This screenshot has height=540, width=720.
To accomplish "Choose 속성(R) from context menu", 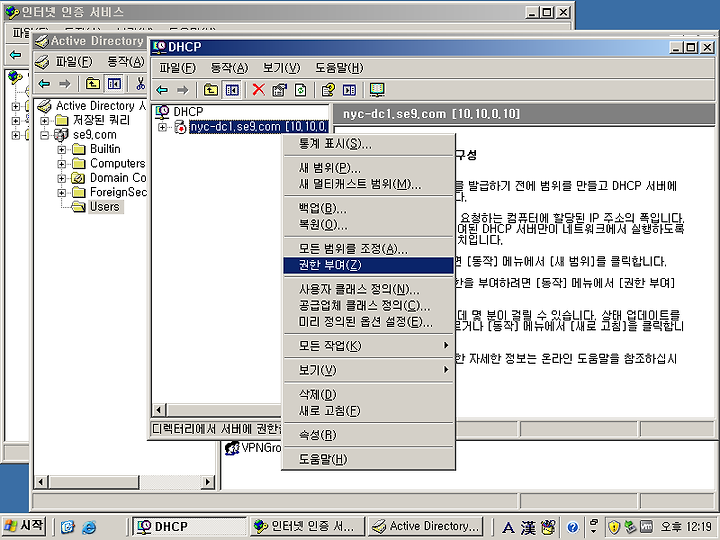I will [x=368, y=435].
